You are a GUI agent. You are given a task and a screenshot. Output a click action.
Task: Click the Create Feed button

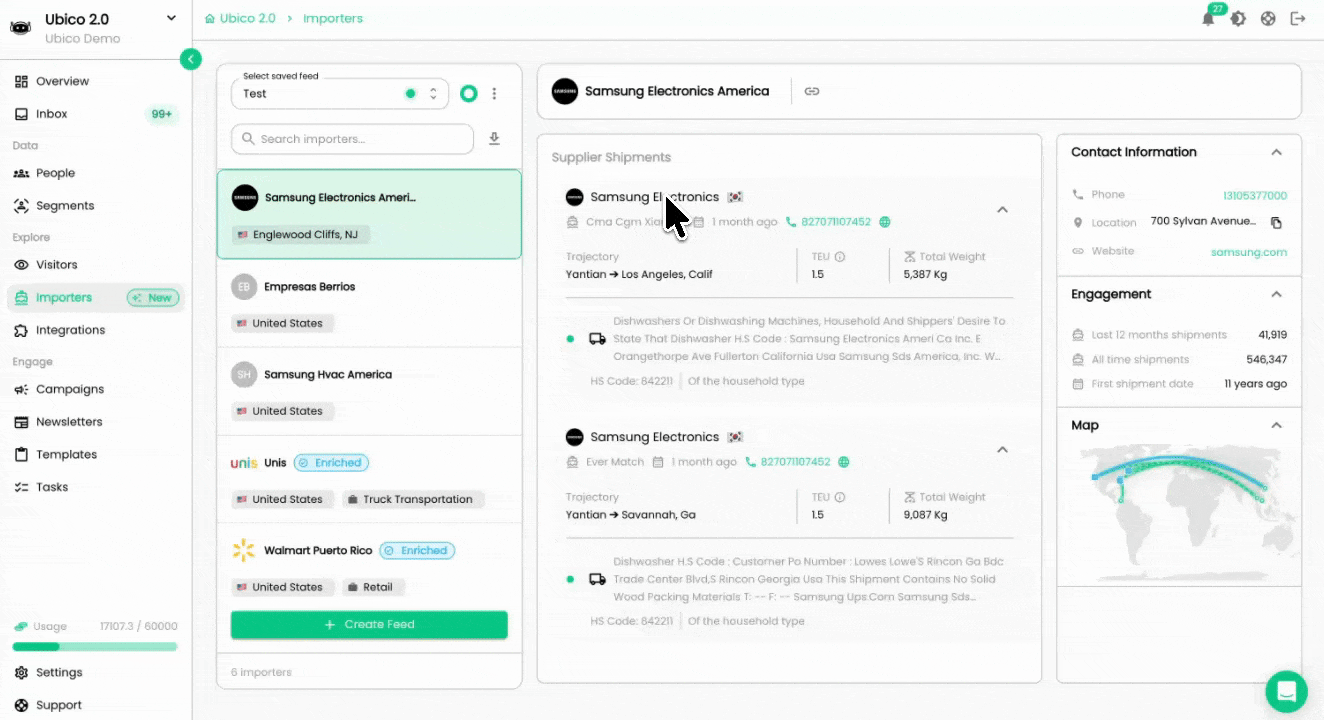pos(369,624)
